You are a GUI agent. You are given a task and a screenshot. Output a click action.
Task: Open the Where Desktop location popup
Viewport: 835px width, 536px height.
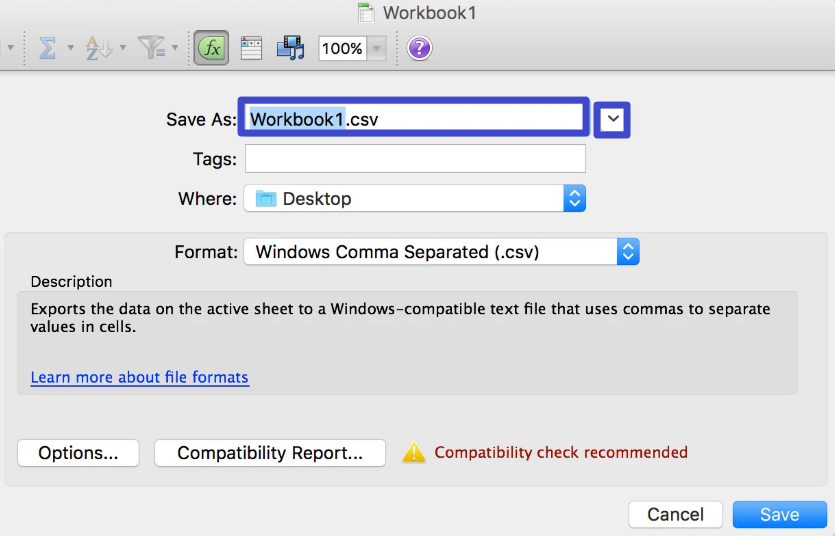(415, 199)
